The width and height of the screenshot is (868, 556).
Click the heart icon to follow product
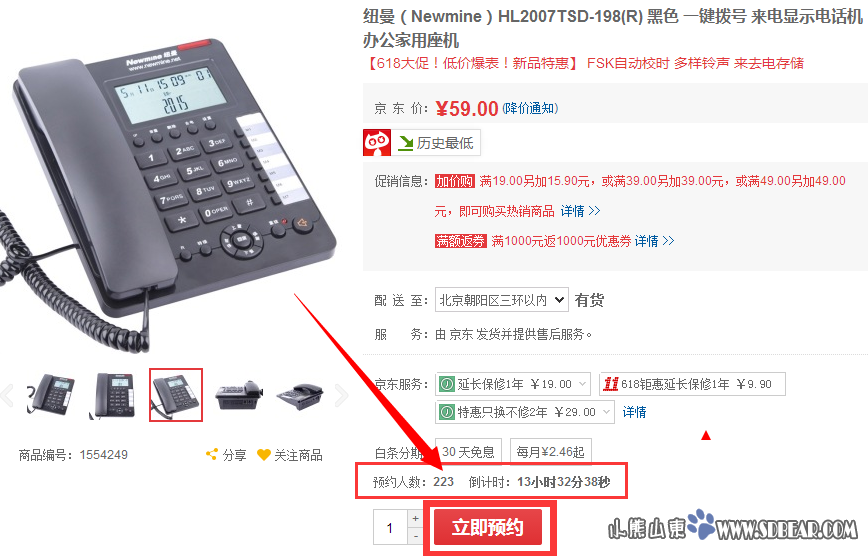click(264, 455)
